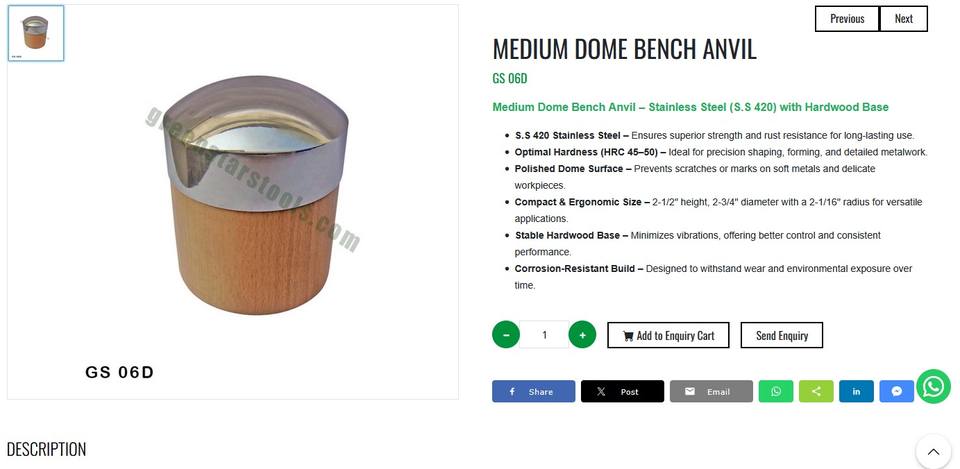The image size is (960, 469).
Task: Click the quantity input field
Action: click(544, 335)
